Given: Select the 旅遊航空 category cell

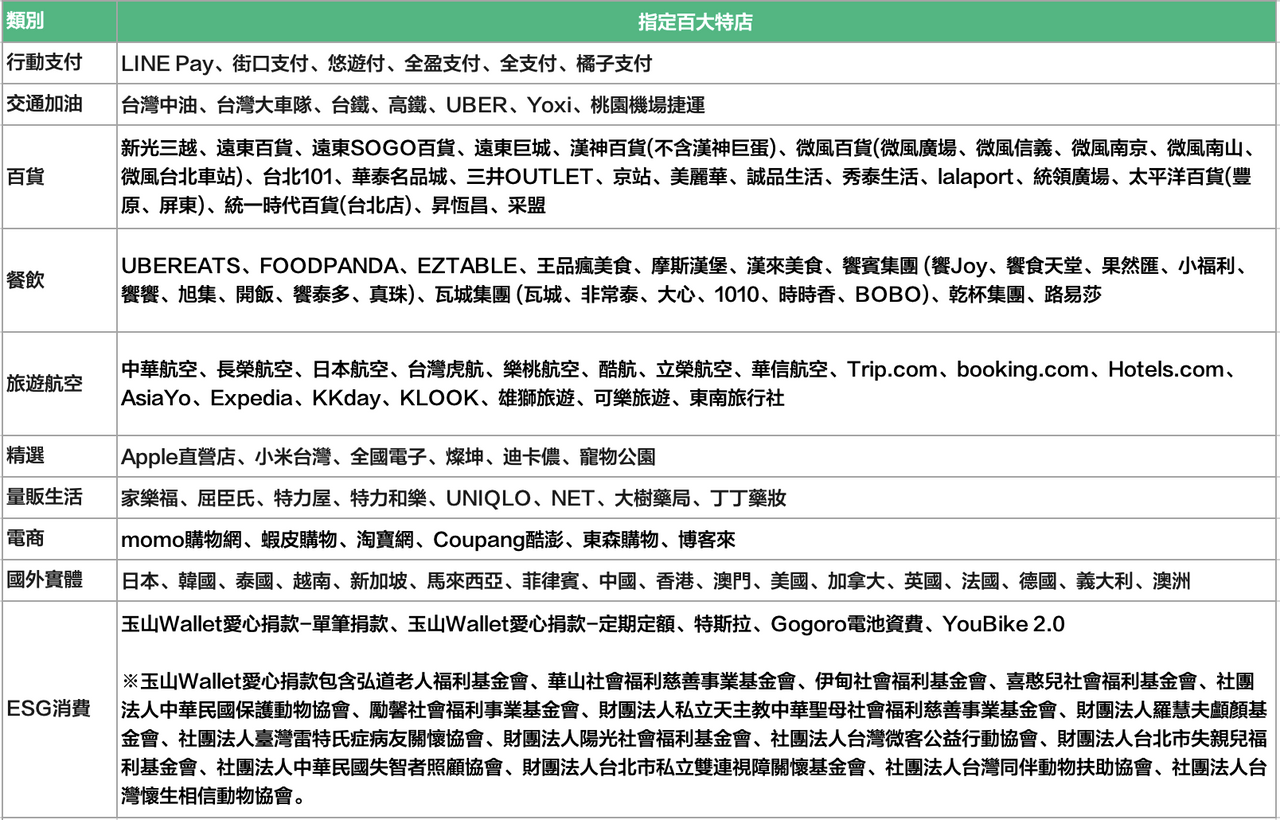Looking at the screenshot, I should (x=58, y=383).
